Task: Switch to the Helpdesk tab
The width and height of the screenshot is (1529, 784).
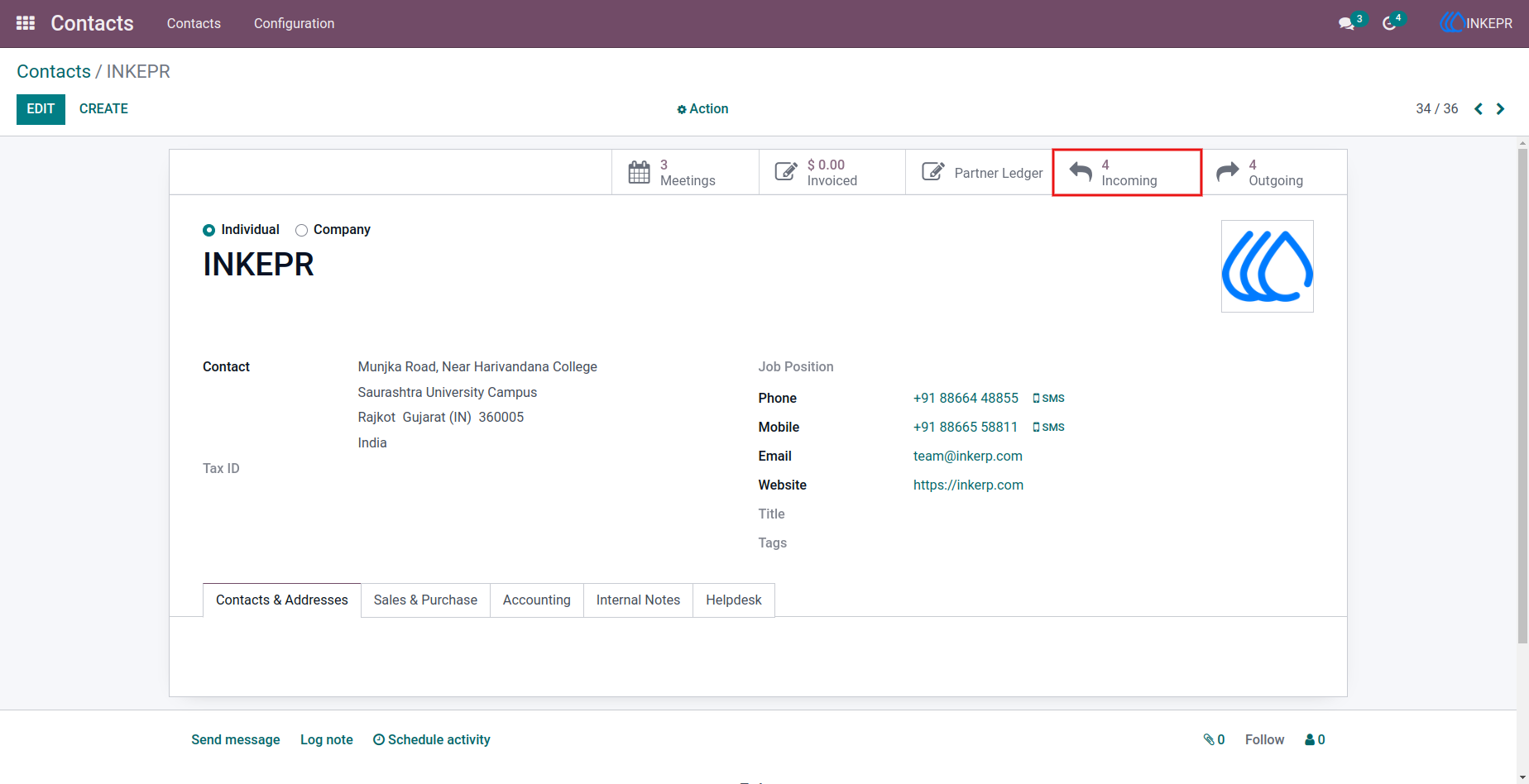Action: pyautogui.click(x=733, y=600)
